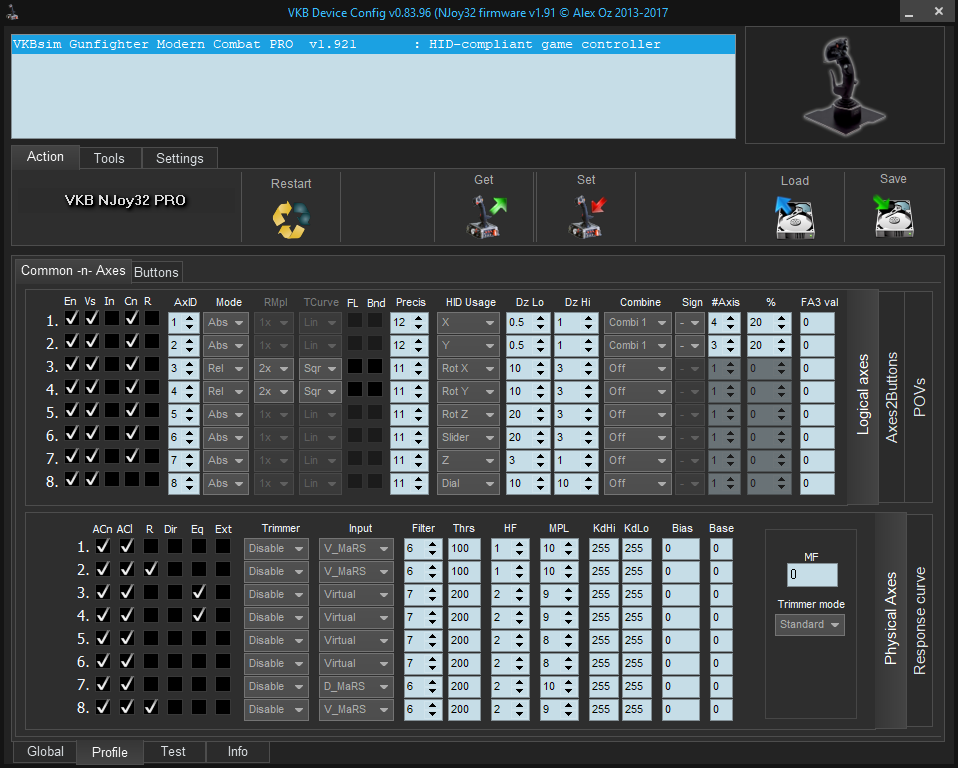Screen dimensions: 958x768
Task: Open Input dropdown showing D_MaRS
Action: (x=356, y=687)
